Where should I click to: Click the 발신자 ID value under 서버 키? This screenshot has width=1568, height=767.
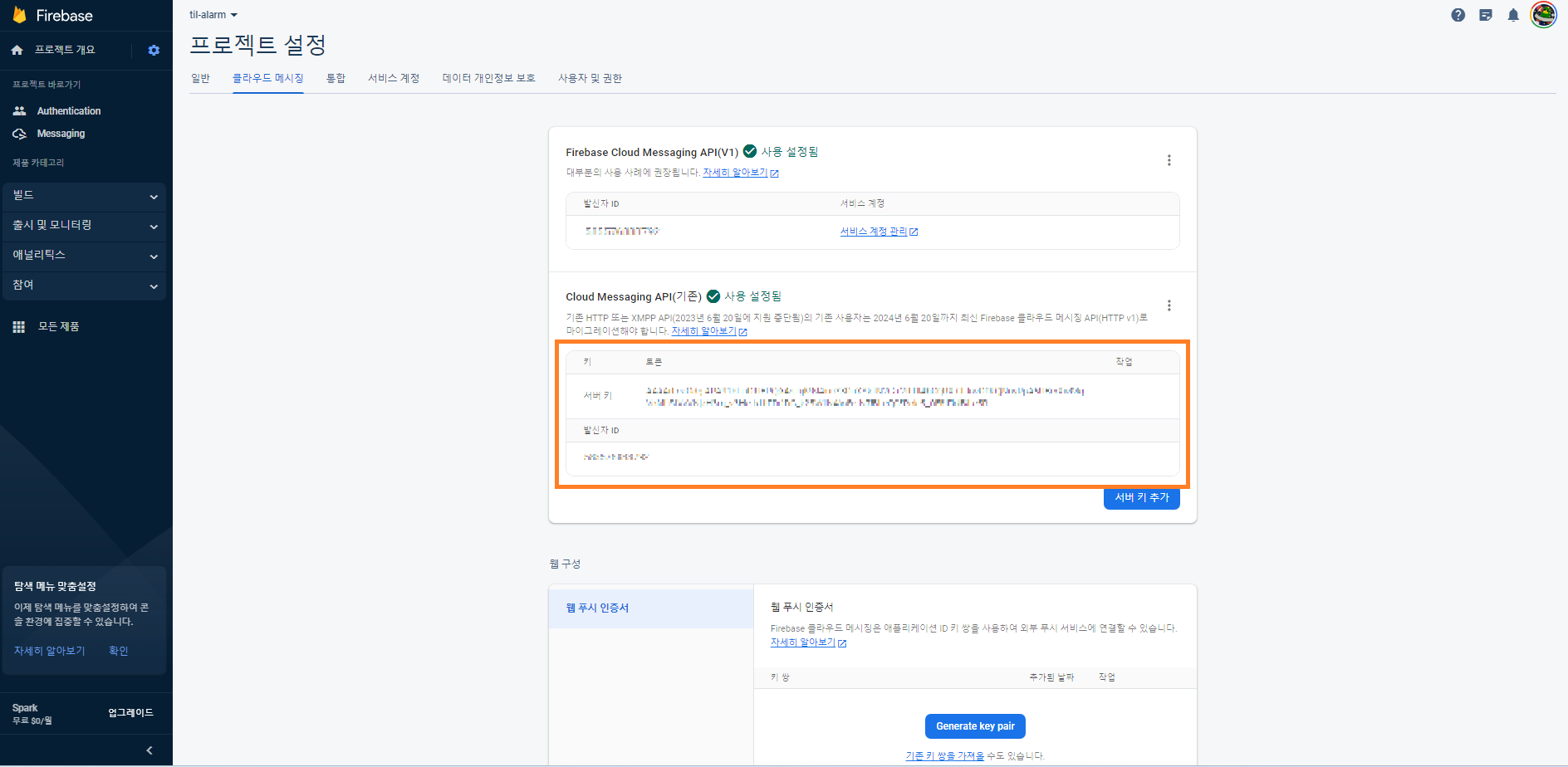coord(615,457)
